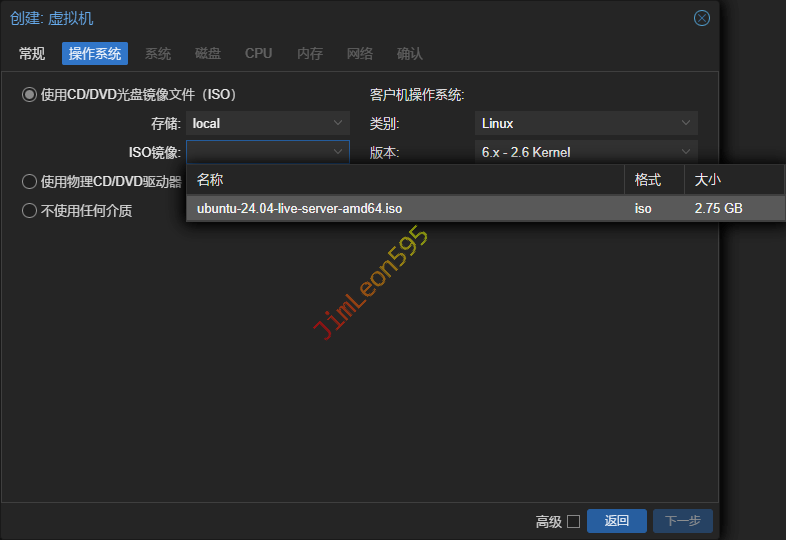Open the 版本 6.x - 2.6 Kernel dropdown
Screen dimensions: 786x540
(686, 152)
